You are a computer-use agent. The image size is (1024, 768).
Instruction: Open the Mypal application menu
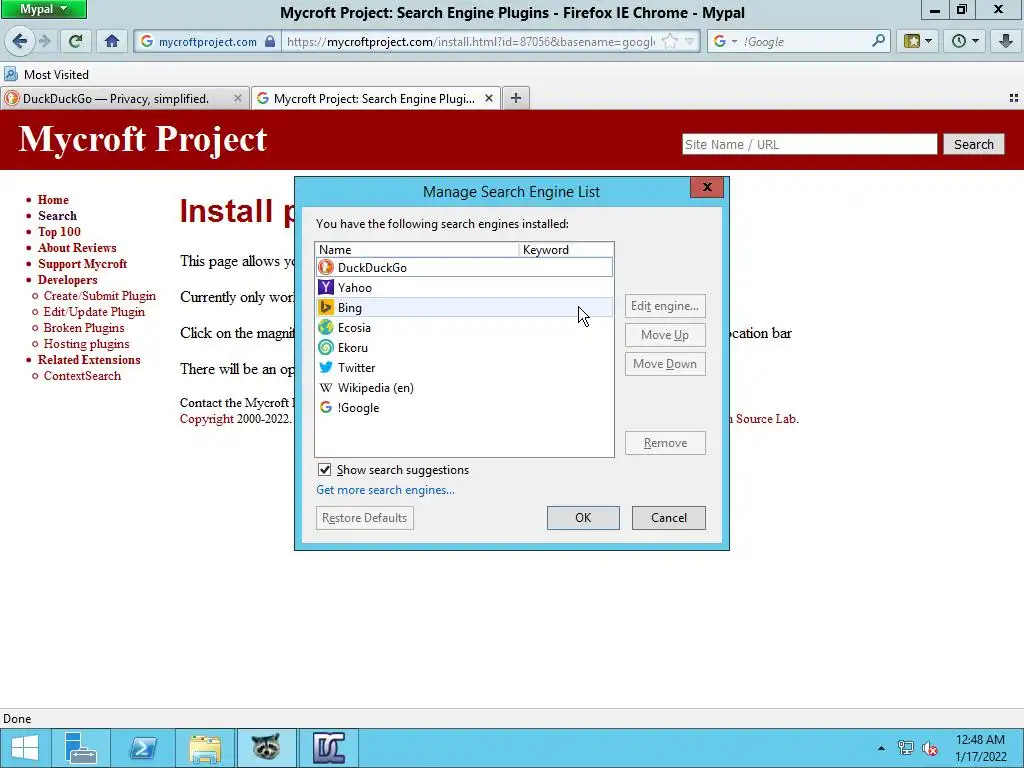[x=43, y=9]
